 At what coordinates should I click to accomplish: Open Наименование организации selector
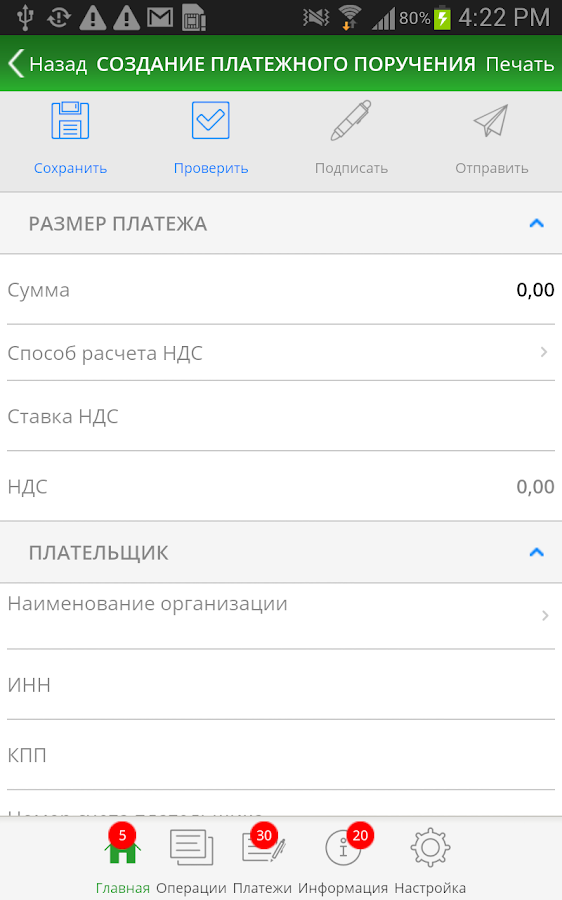[281, 616]
